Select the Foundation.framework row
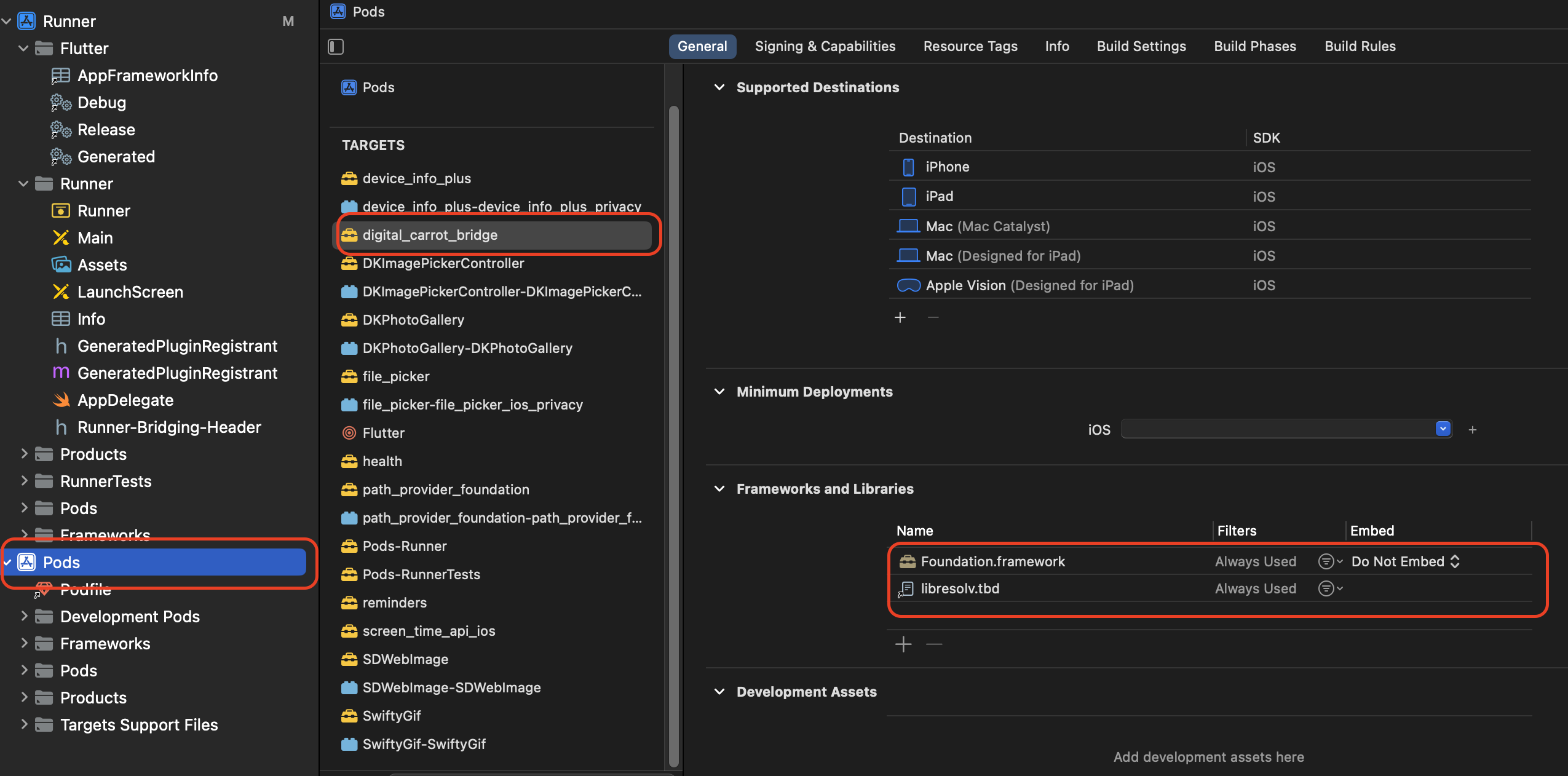This screenshot has height=776, width=1568. (x=1210, y=561)
